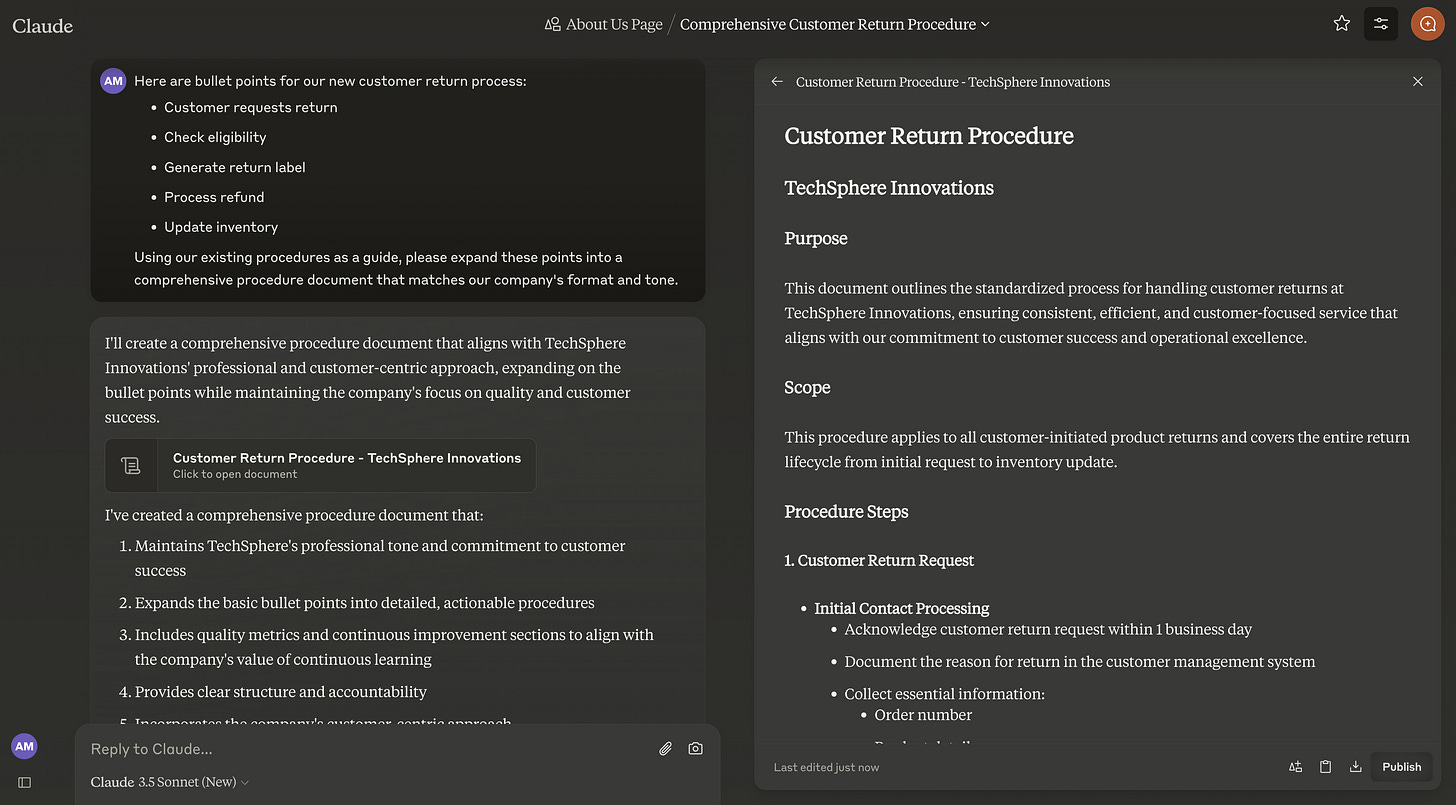Screen dimensions: 1456x805
Task: Expand the Comprehensive Customer Return Procedure title menu
Action: pos(835,24)
